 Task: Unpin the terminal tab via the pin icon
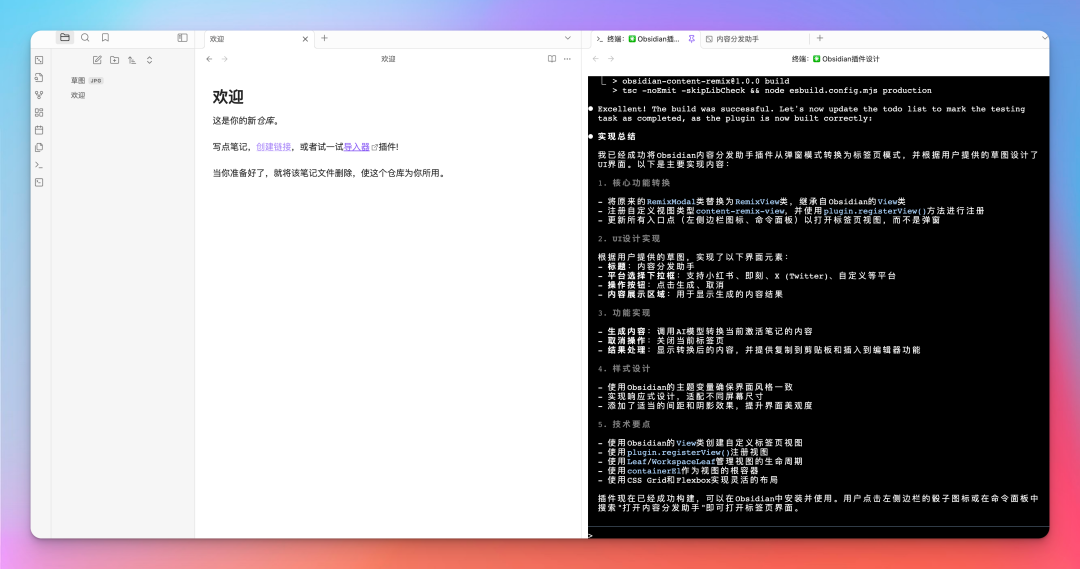point(692,39)
